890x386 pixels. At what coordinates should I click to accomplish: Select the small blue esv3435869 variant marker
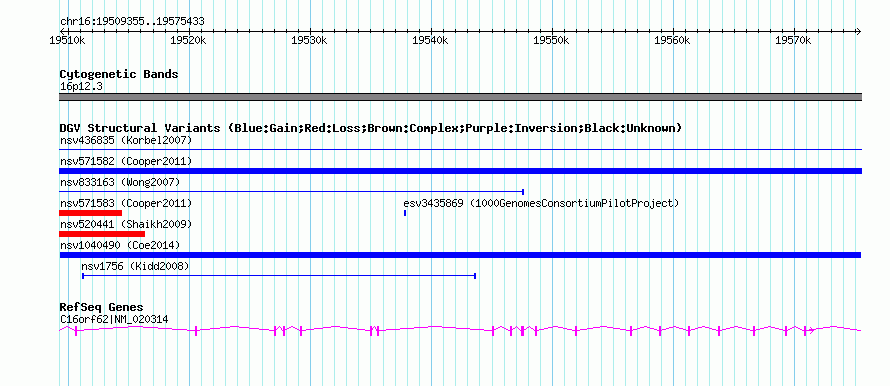pyautogui.click(x=405, y=213)
